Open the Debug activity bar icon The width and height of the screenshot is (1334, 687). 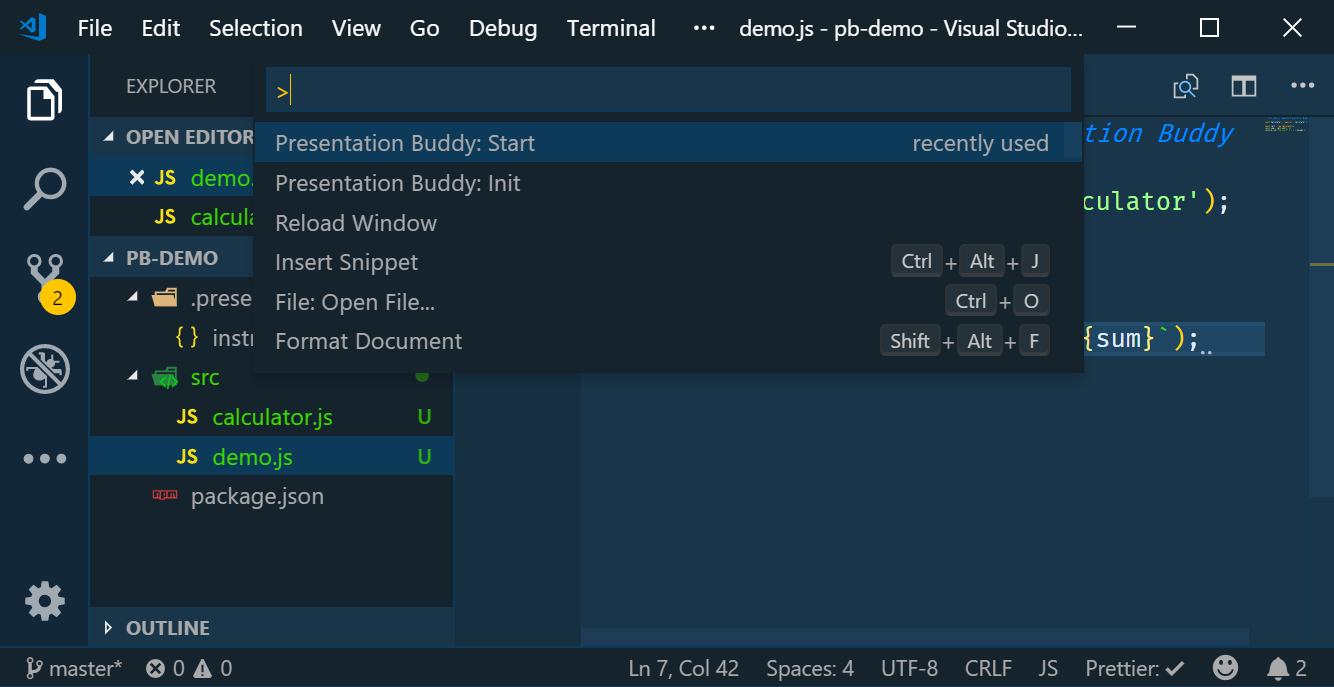pos(44,369)
